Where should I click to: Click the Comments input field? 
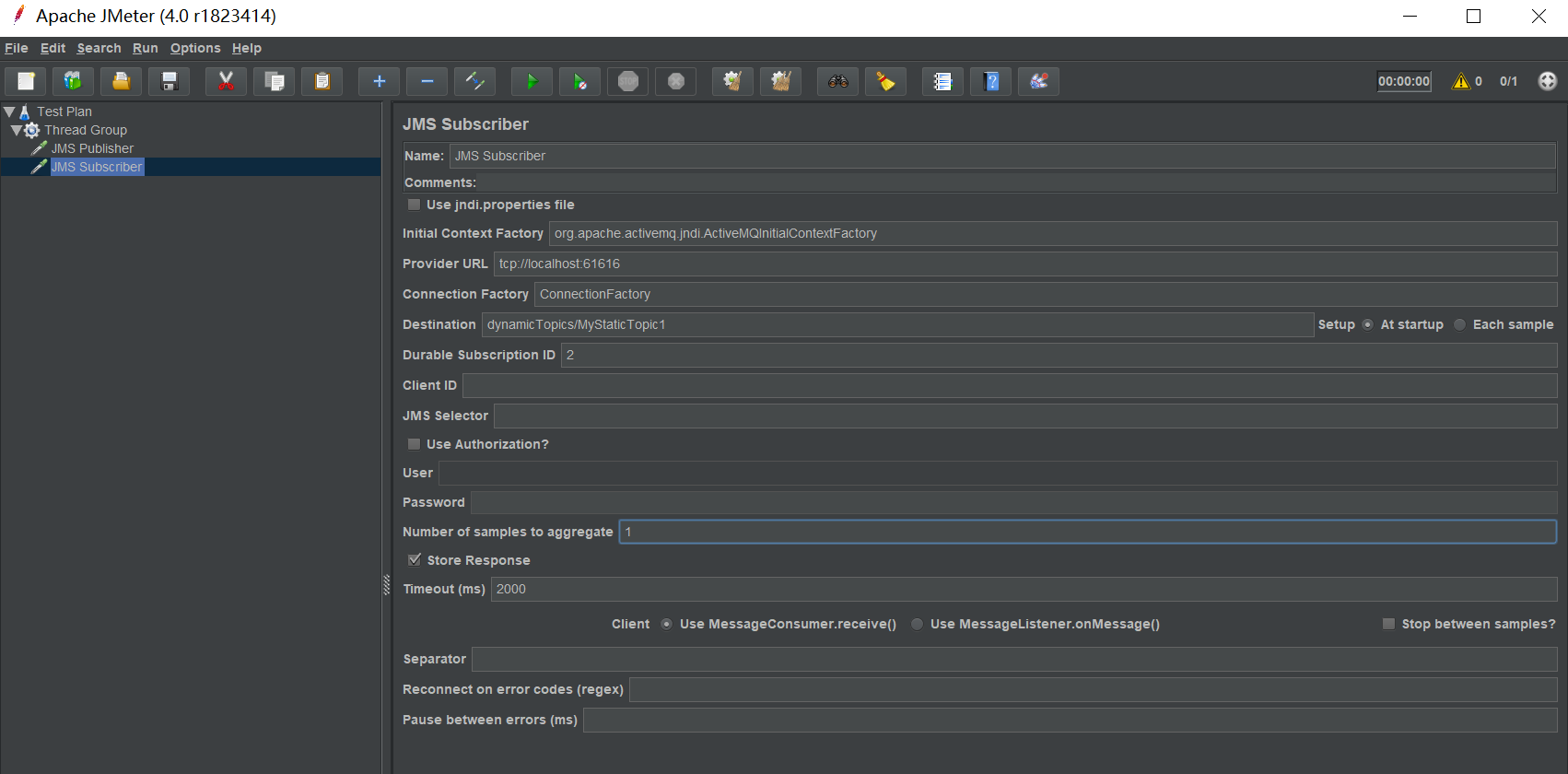1016,182
